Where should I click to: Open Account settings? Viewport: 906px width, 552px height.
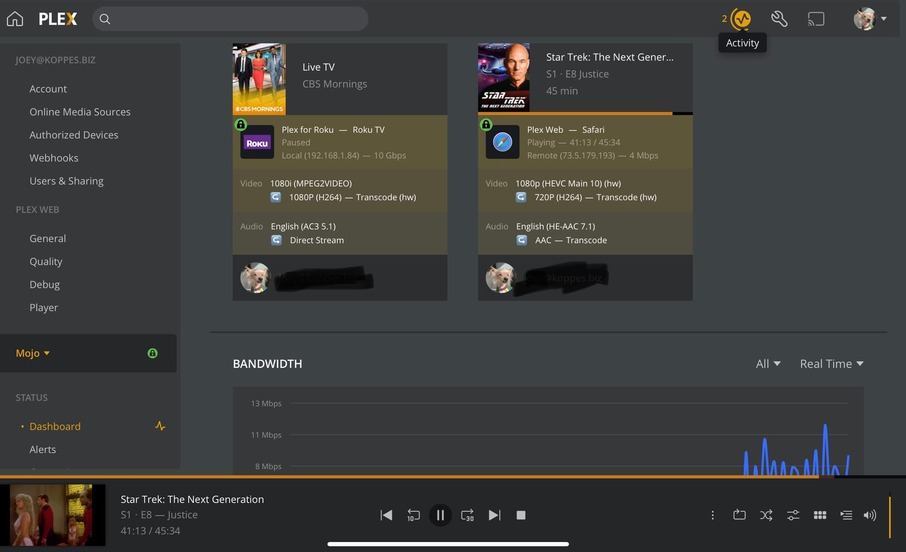click(48, 89)
